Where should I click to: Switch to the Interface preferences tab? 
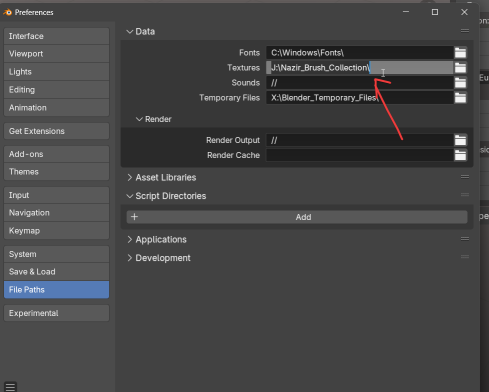[x=56, y=36]
